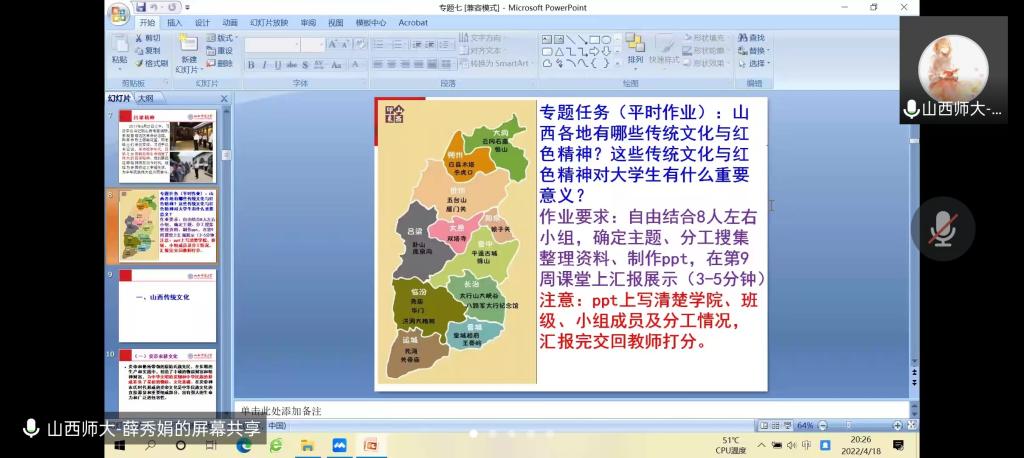The width and height of the screenshot is (1024, 458).
Task: Open the font name combo box
Action: [x=271, y=44]
